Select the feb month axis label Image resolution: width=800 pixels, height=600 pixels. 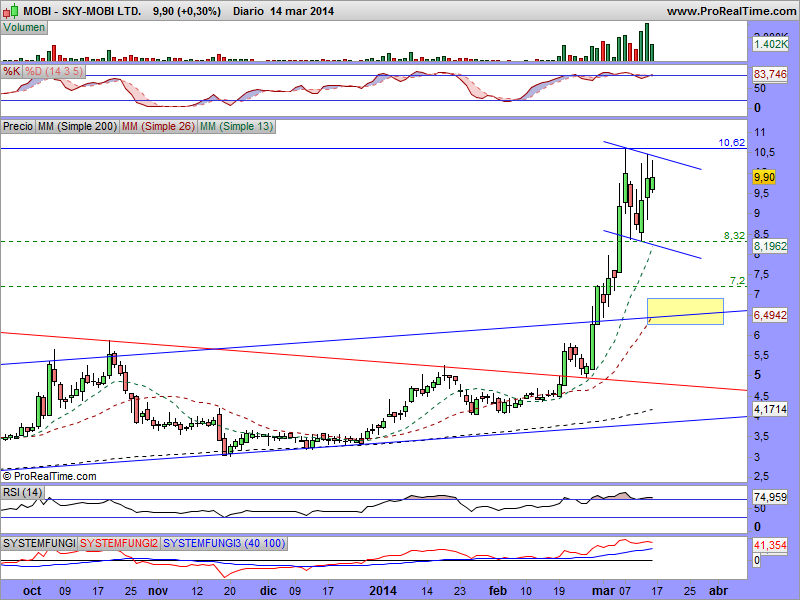[498, 591]
